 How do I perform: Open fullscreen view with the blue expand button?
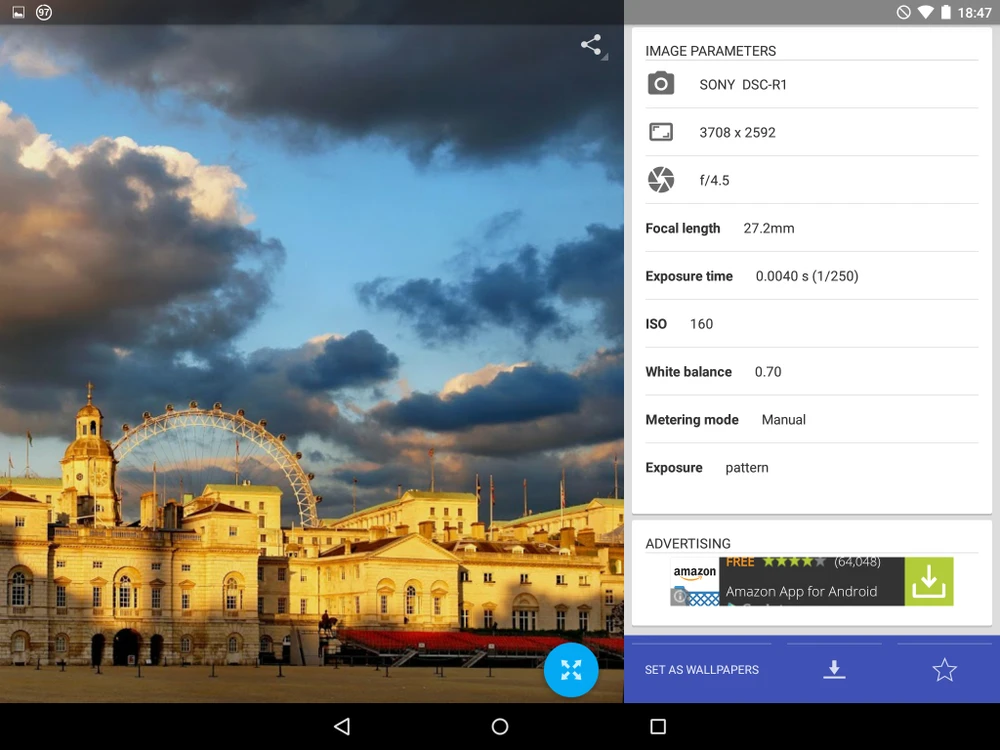pos(571,670)
